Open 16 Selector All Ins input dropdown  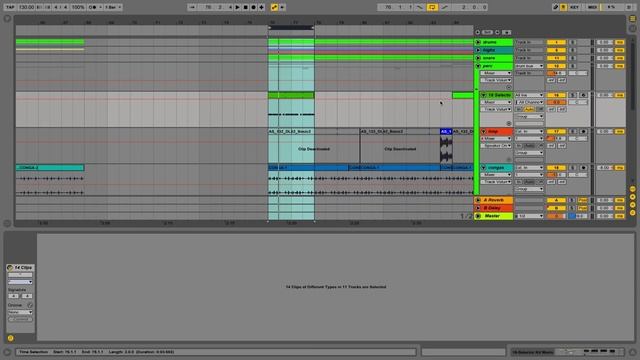(529, 95)
